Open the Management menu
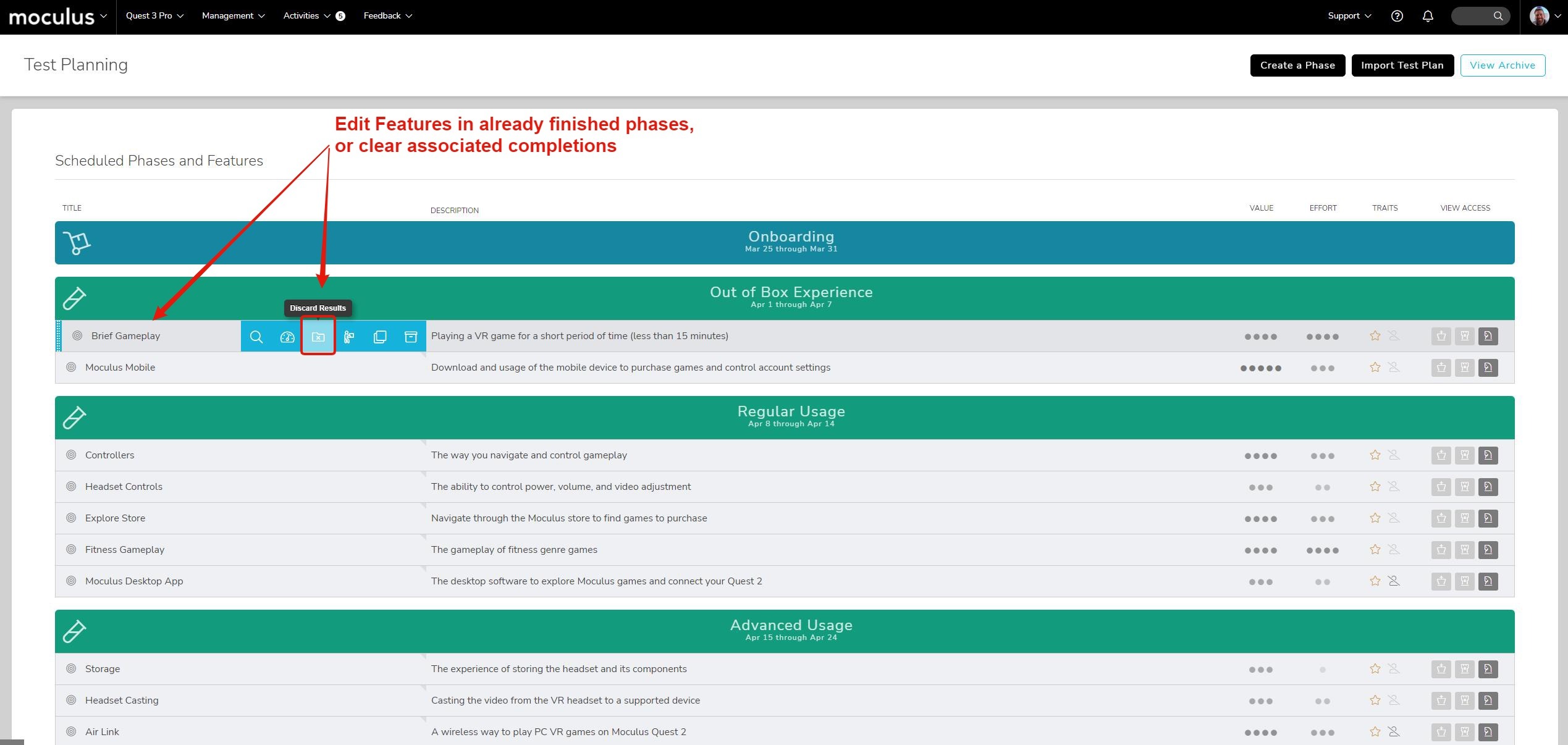Screen dimensions: 1568x745 [x=233, y=16]
